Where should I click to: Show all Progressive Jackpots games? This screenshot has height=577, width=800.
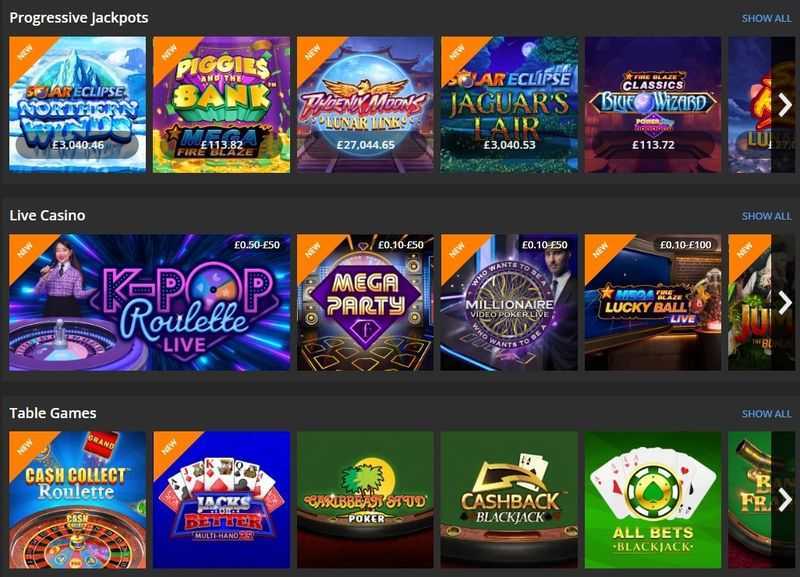(766, 18)
